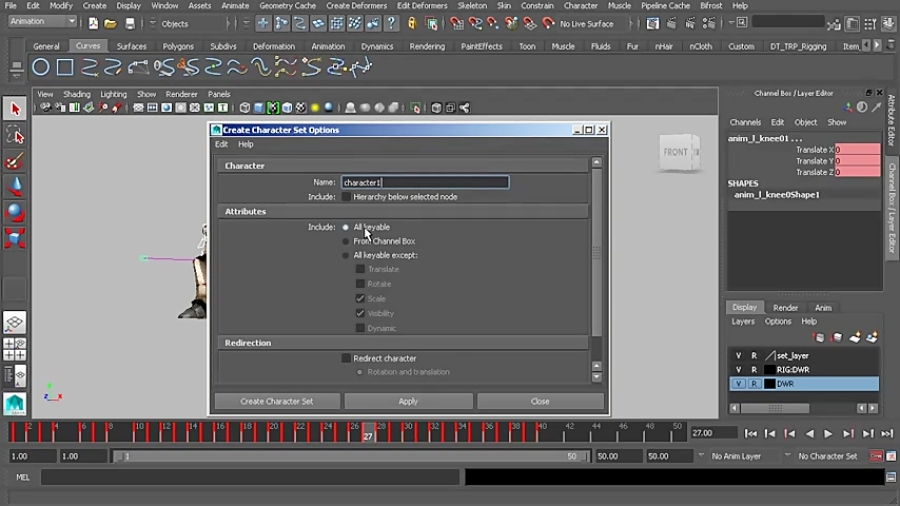Click the smooth shade cube viewport icon

(x=259, y=108)
